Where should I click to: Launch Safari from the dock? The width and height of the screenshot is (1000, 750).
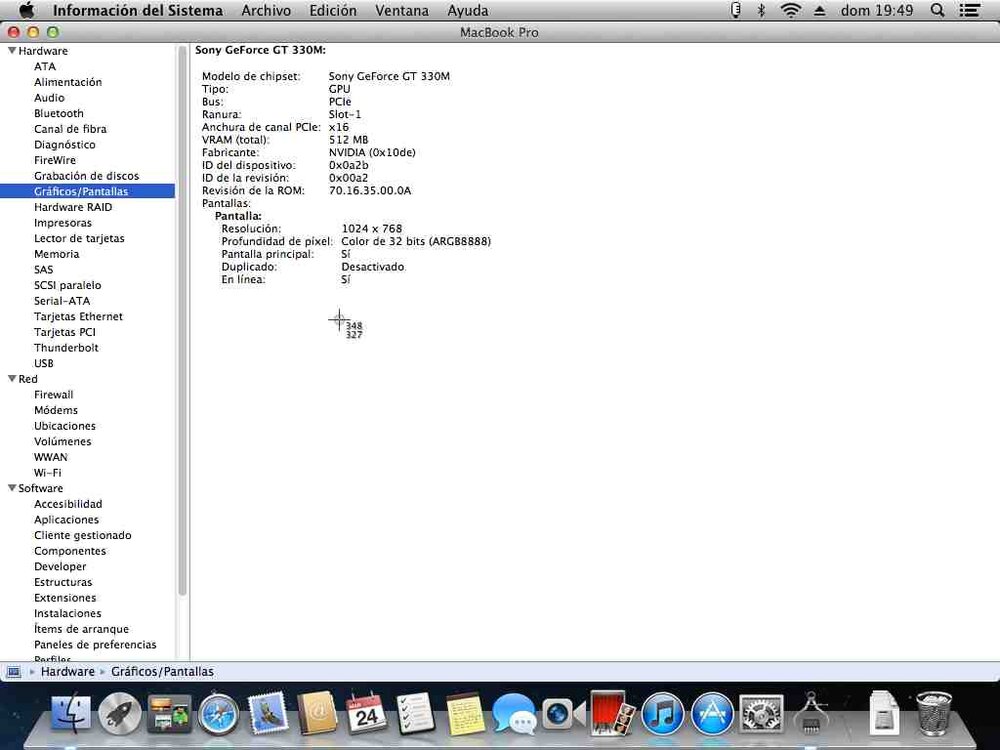pos(218,714)
